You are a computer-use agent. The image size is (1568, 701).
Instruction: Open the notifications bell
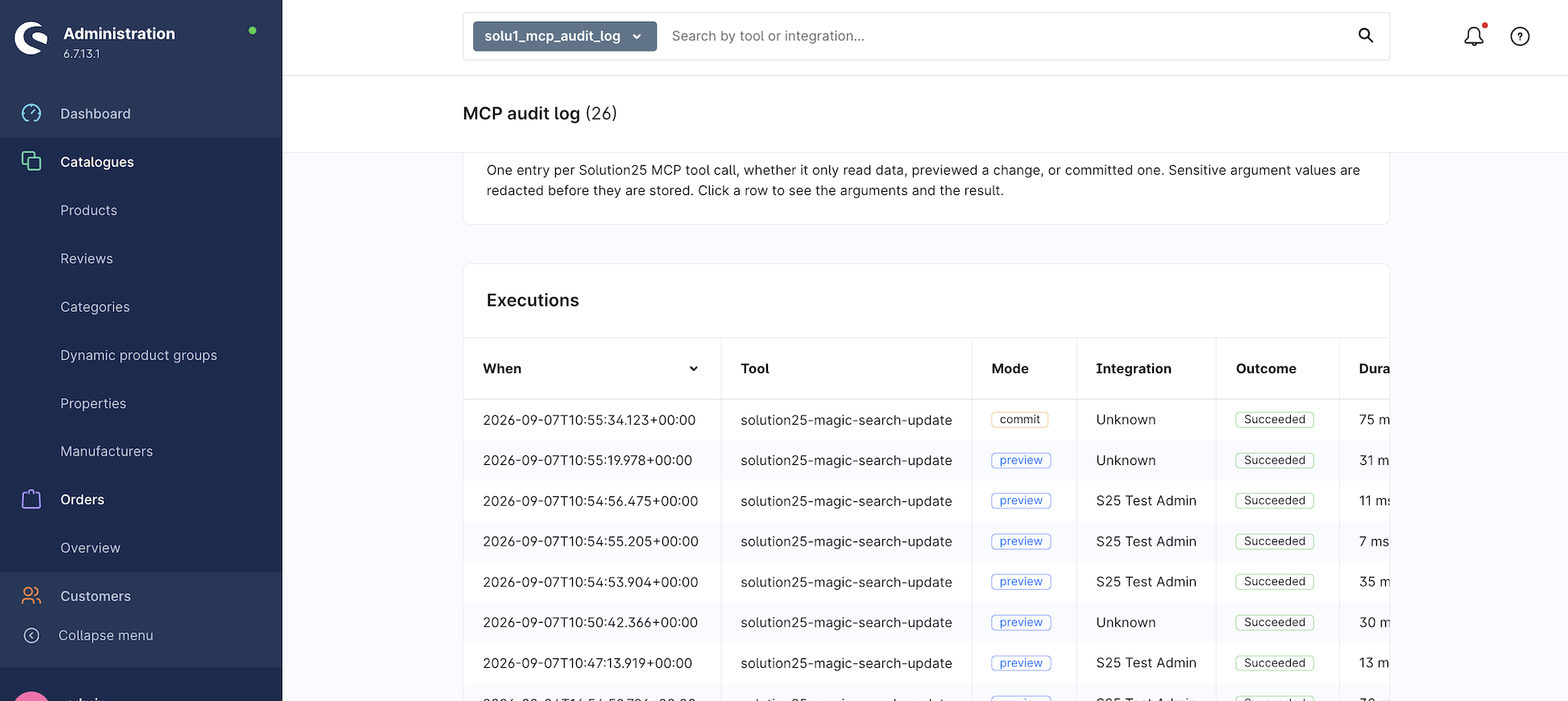(x=1474, y=36)
